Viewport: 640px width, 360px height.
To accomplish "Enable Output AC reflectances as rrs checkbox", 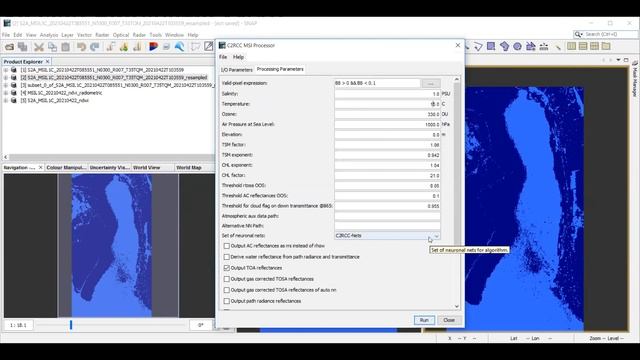I will point(227,246).
